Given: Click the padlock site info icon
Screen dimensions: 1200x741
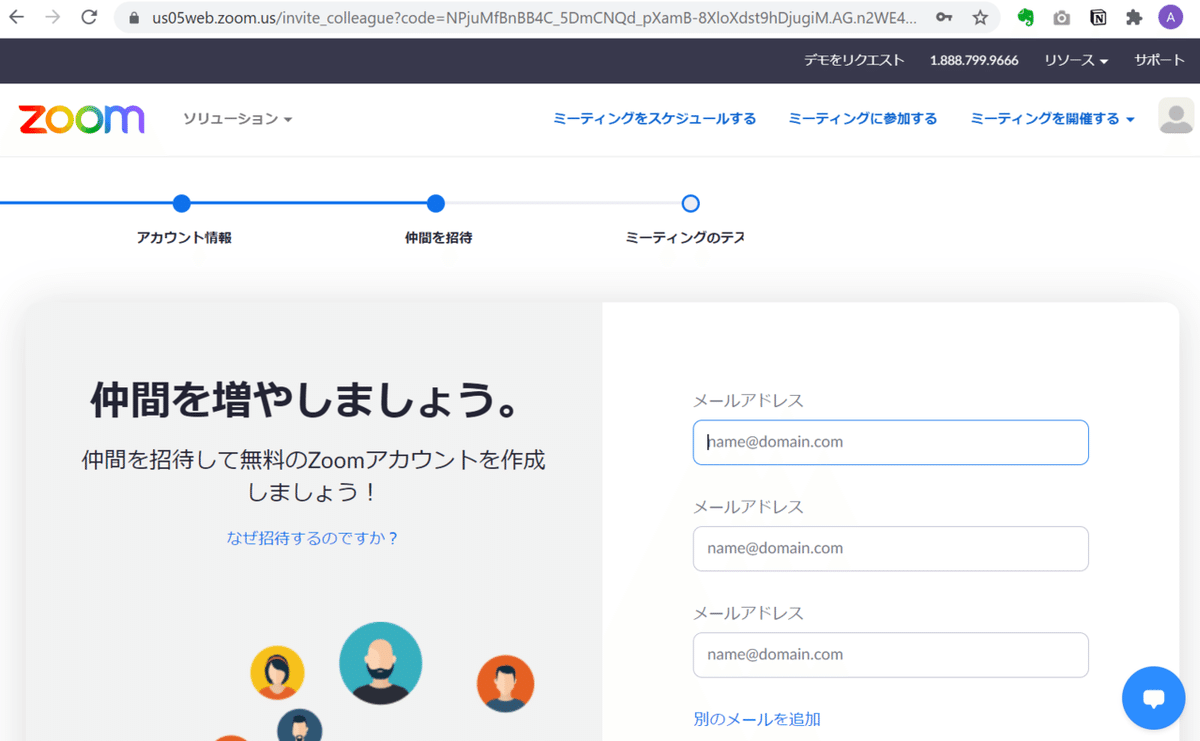Looking at the screenshot, I should coord(134,17).
